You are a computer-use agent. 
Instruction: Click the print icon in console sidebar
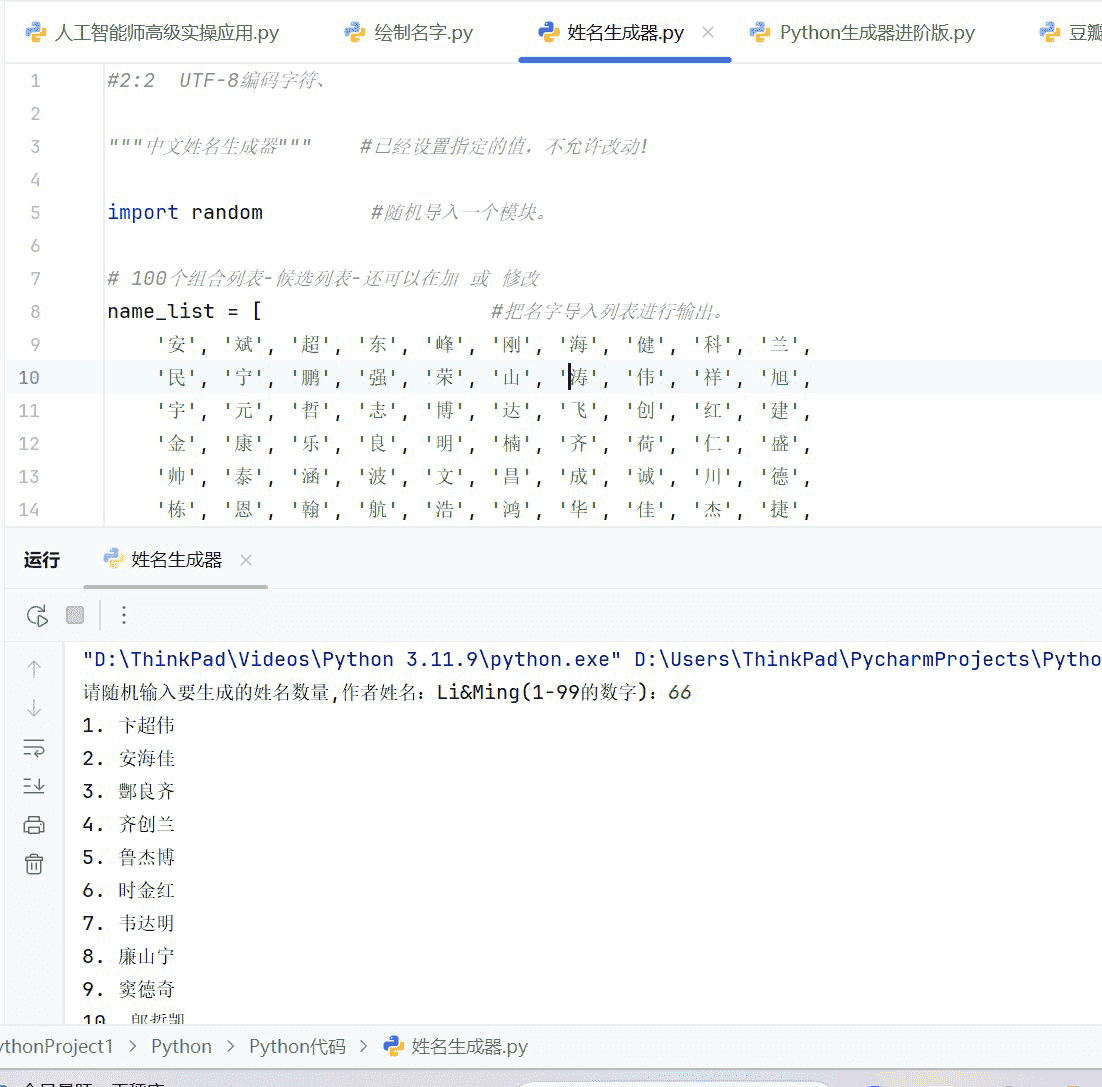(34, 825)
